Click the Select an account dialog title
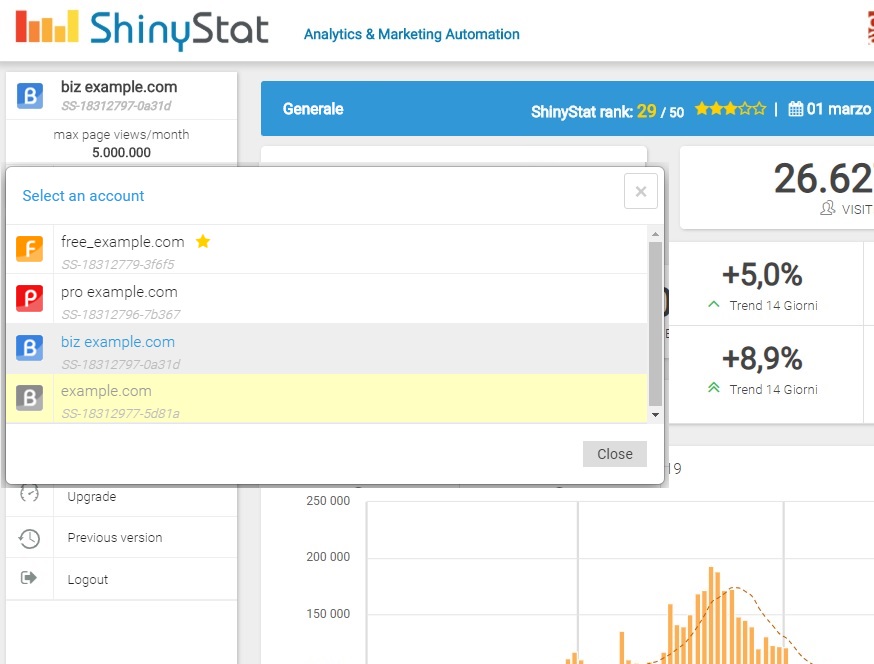 [83, 196]
